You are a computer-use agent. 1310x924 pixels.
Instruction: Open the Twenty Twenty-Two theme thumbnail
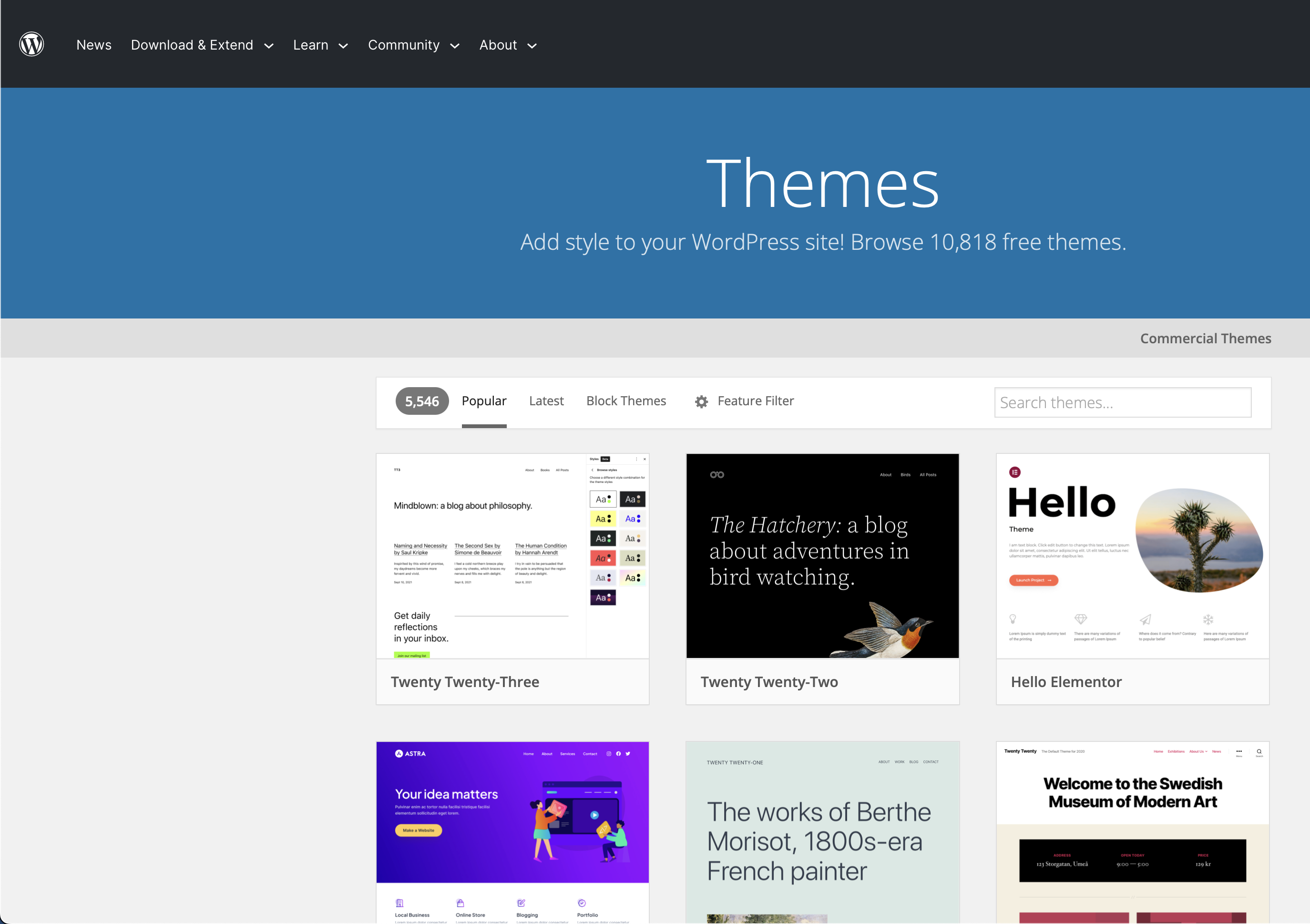822,556
